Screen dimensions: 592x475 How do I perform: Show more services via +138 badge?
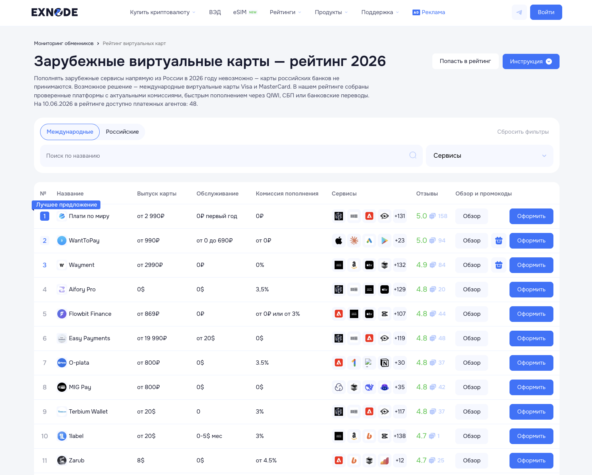click(399, 436)
